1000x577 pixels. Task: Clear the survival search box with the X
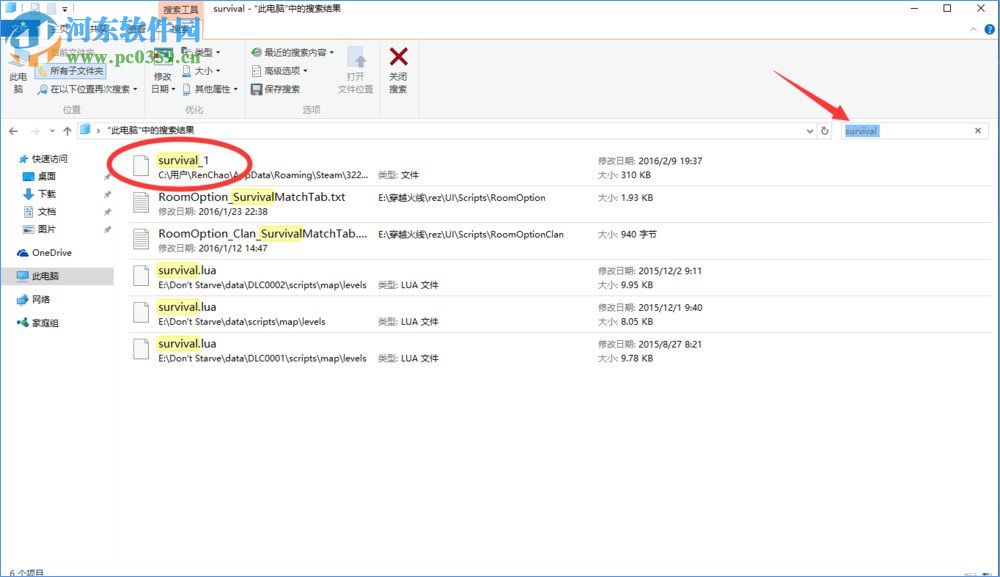click(977, 130)
